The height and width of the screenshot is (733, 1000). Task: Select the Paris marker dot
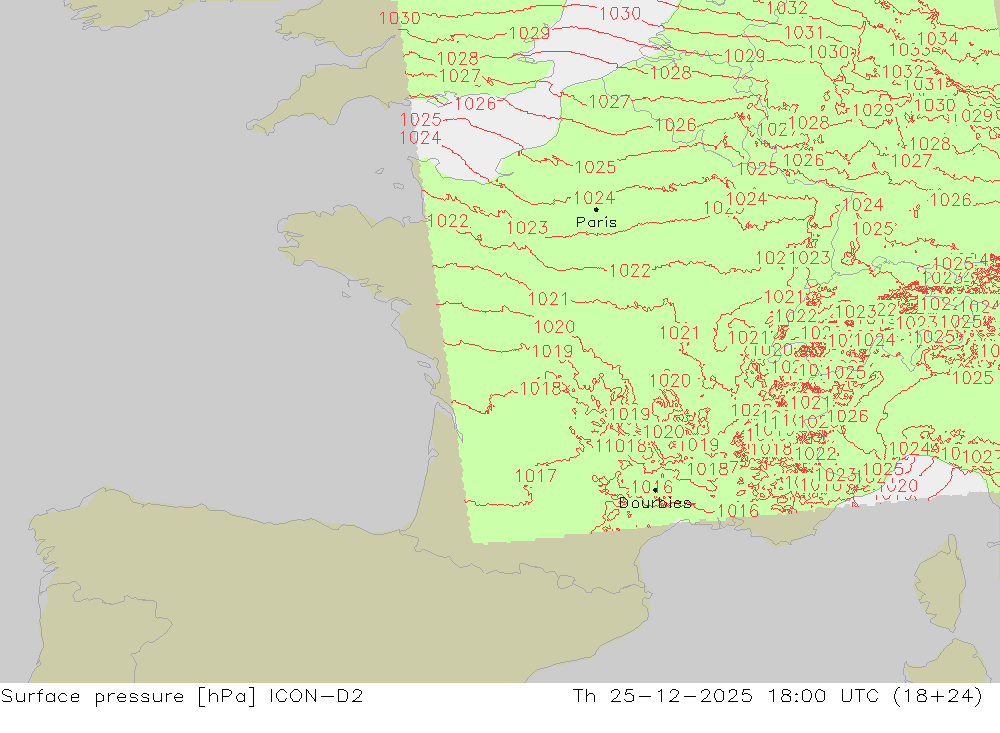coord(596,209)
